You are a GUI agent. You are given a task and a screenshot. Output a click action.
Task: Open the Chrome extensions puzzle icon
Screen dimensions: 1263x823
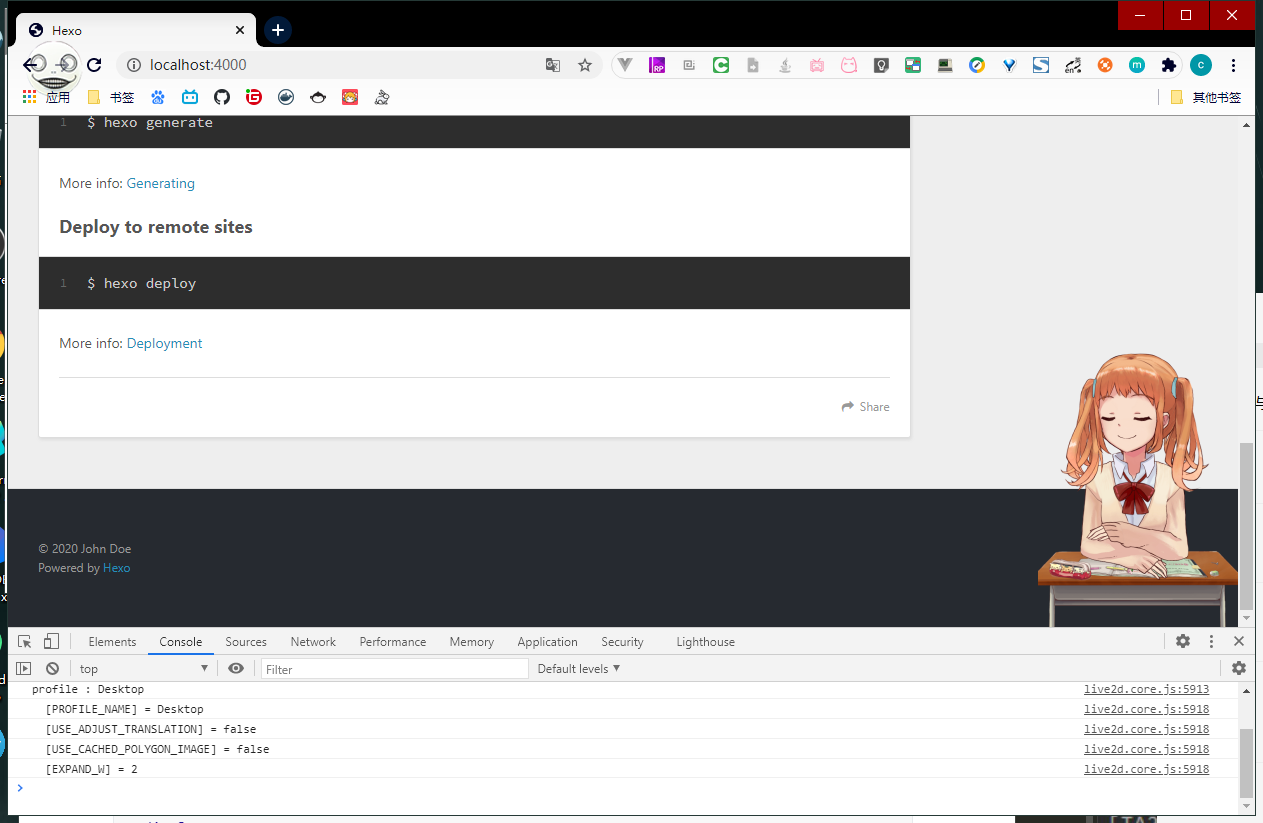pyautogui.click(x=1168, y=65)
